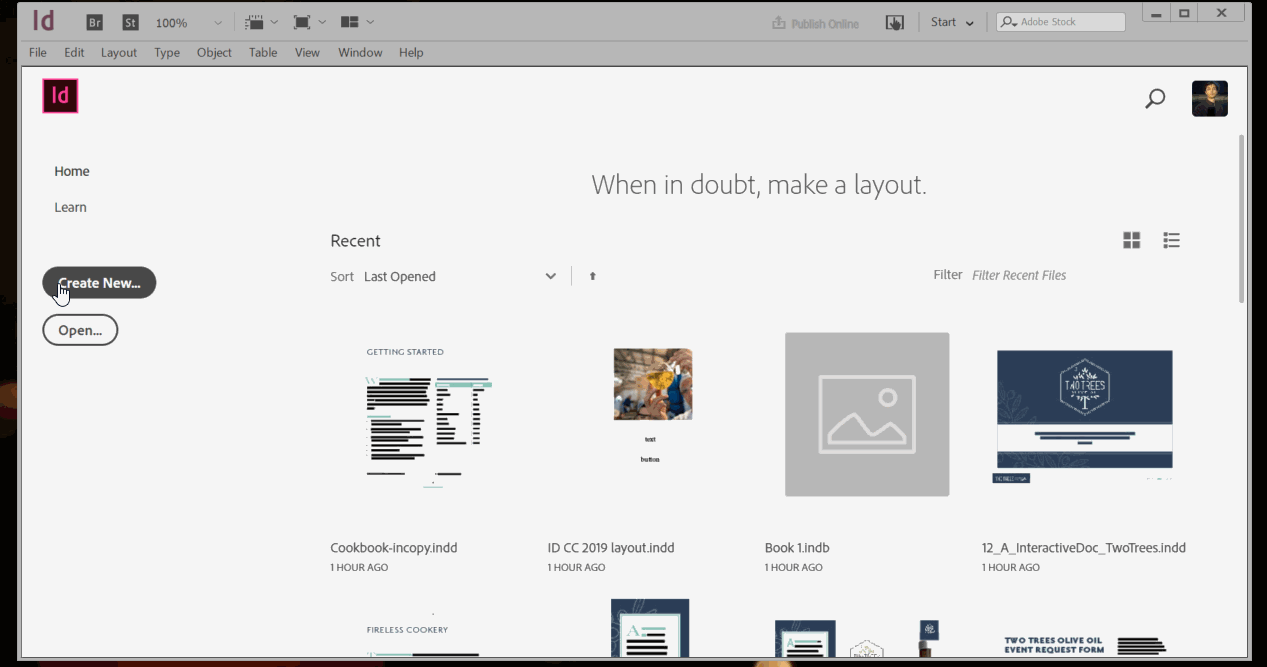Screen dimensions: 1267x667
Task: Open the user profile avatar
Action: tap(1210, 98)
